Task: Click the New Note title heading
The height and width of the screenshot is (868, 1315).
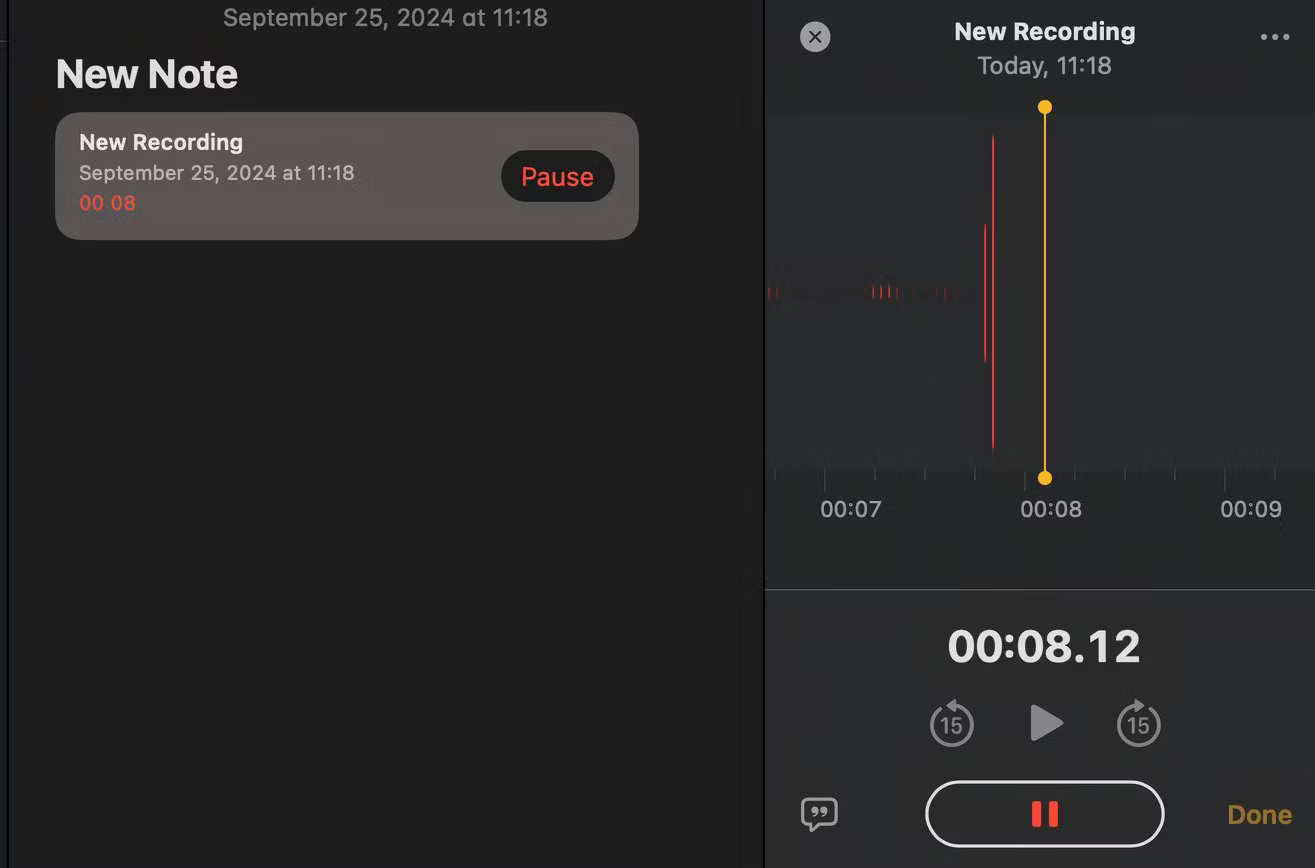Action: coord(147,74)
